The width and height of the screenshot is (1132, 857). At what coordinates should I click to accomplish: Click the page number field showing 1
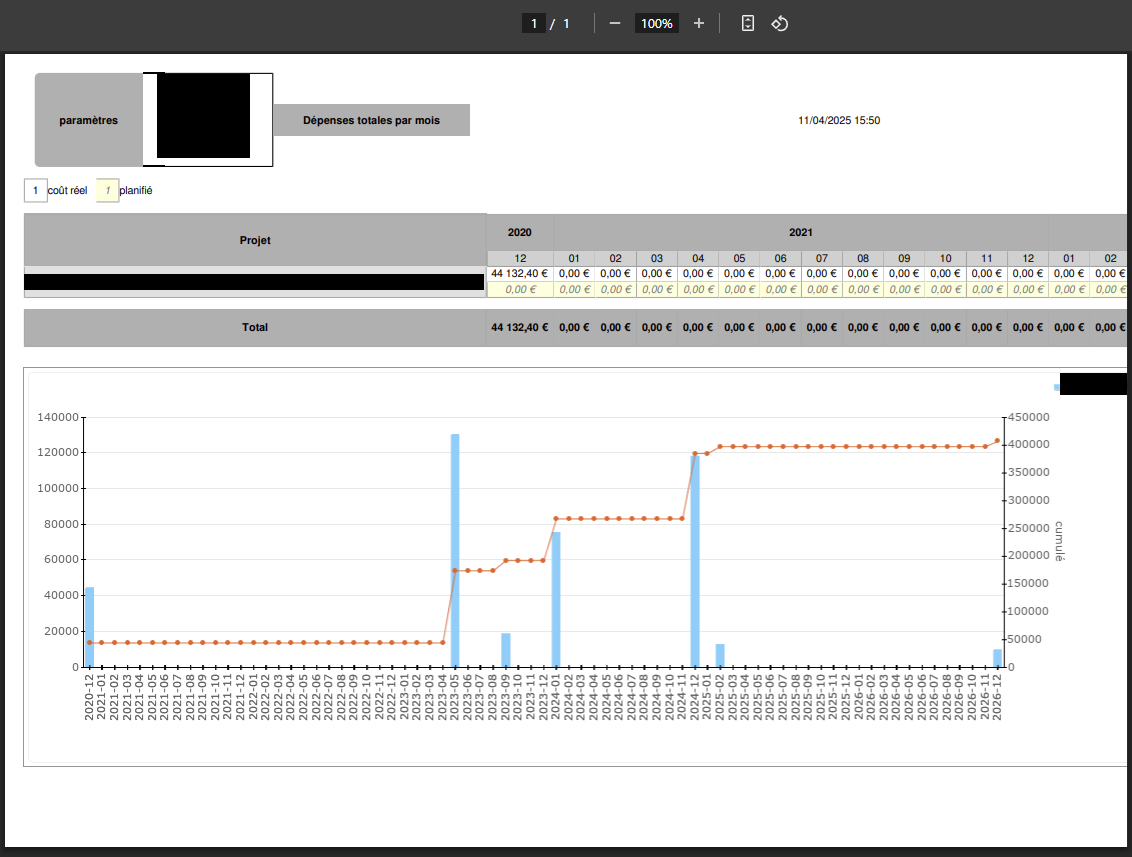534,23
